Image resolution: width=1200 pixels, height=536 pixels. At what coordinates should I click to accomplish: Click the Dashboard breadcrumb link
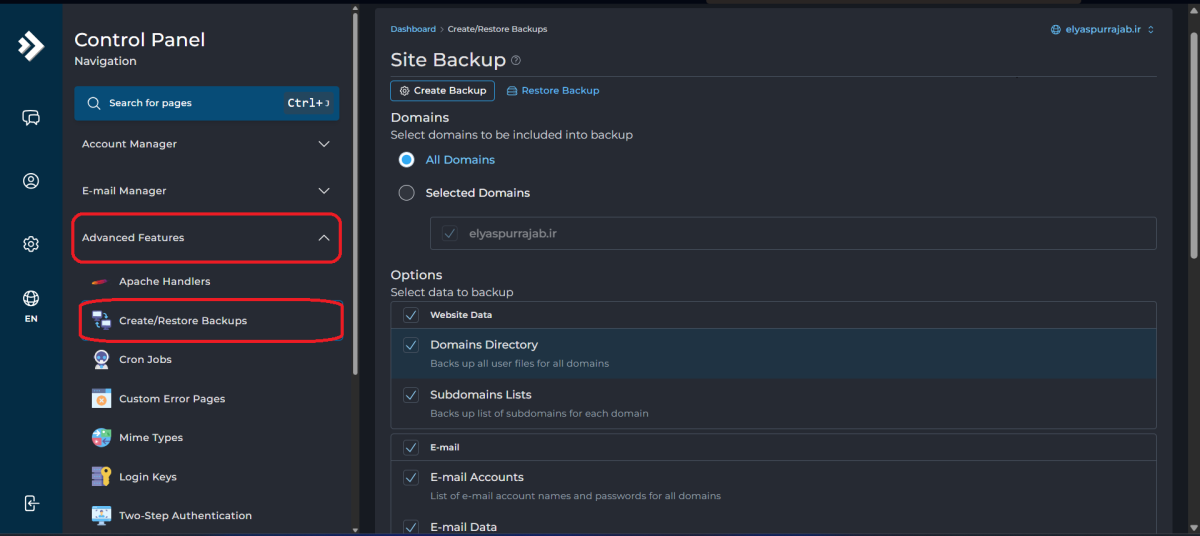tap(412, 29)
